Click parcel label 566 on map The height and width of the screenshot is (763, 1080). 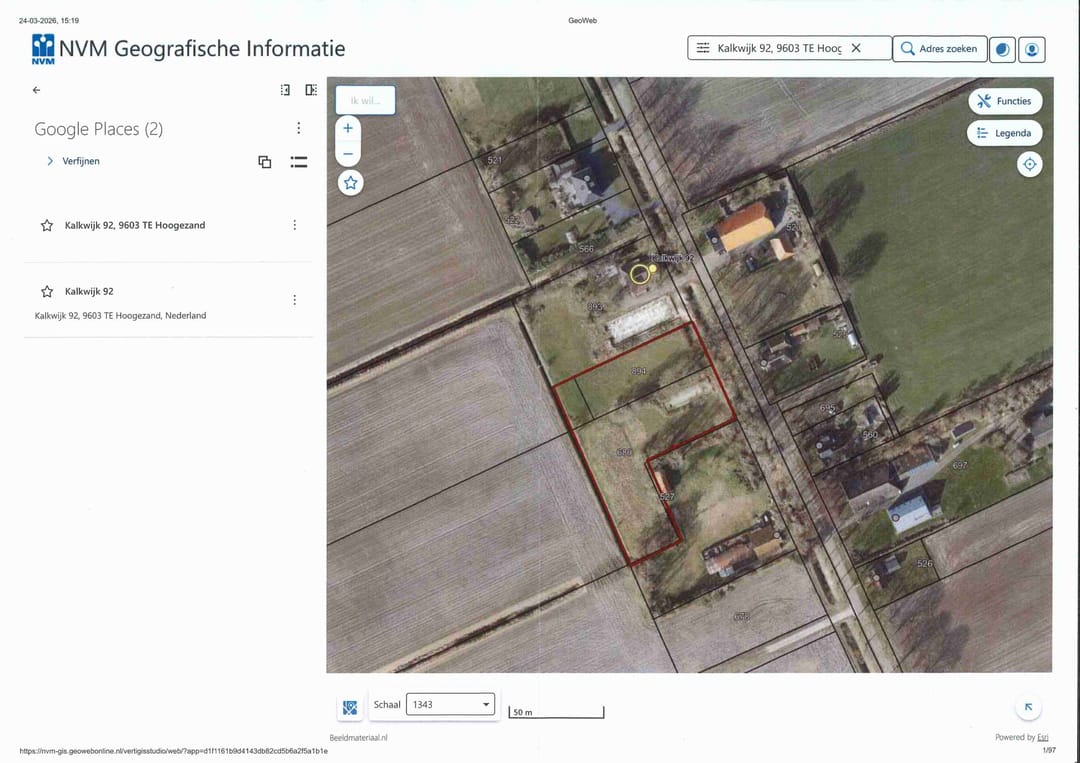[x=586, y=249]
